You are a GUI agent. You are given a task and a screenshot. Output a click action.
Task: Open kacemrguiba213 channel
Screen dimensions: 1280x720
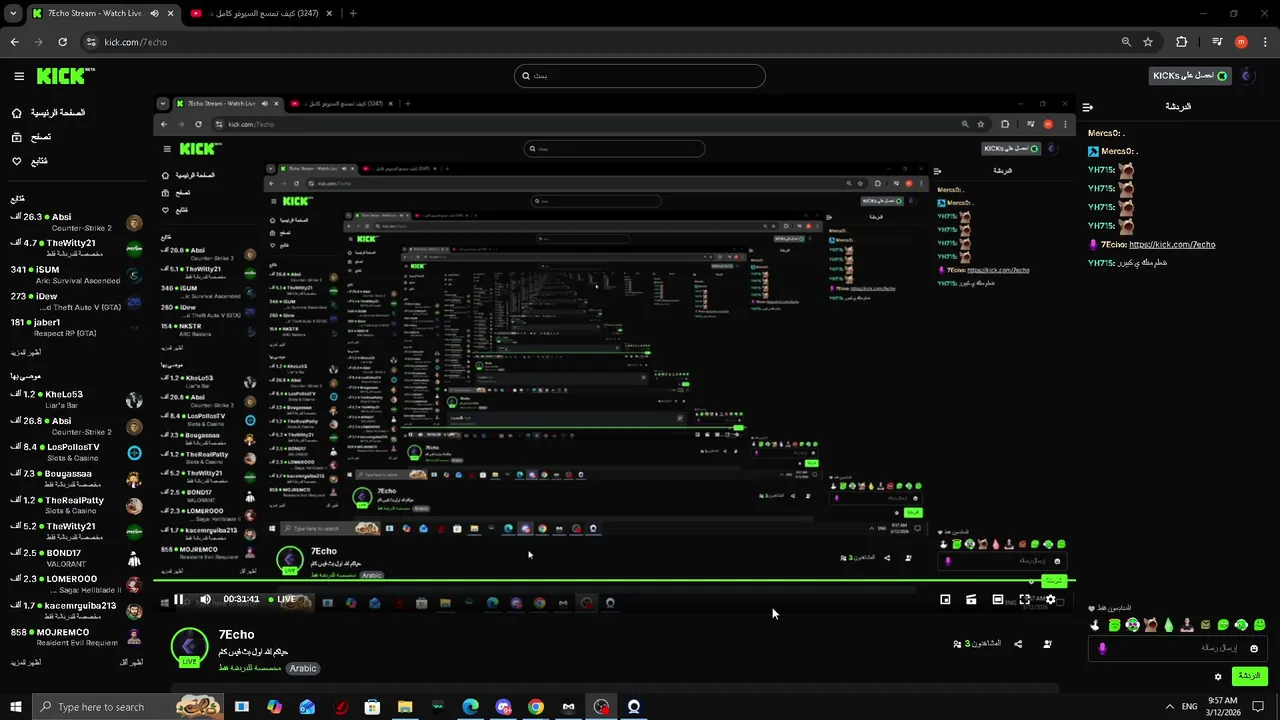tap(76, 611)
